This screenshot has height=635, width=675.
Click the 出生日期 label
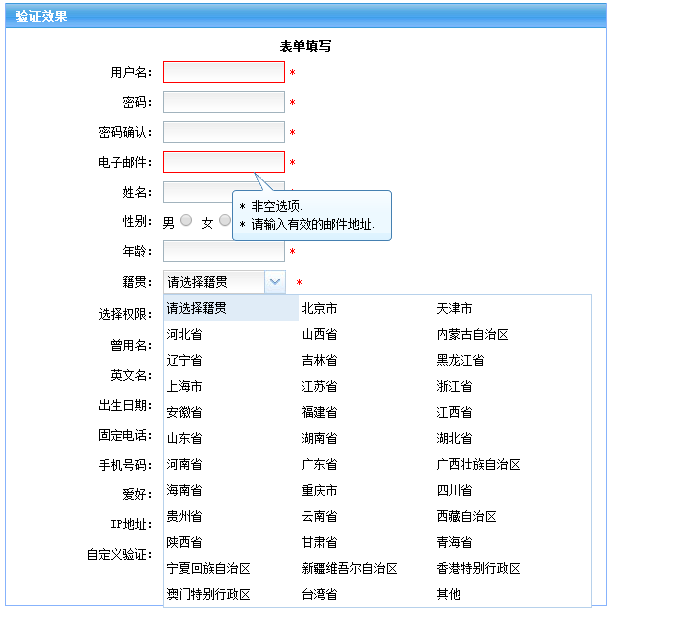(x=125, y=406)
